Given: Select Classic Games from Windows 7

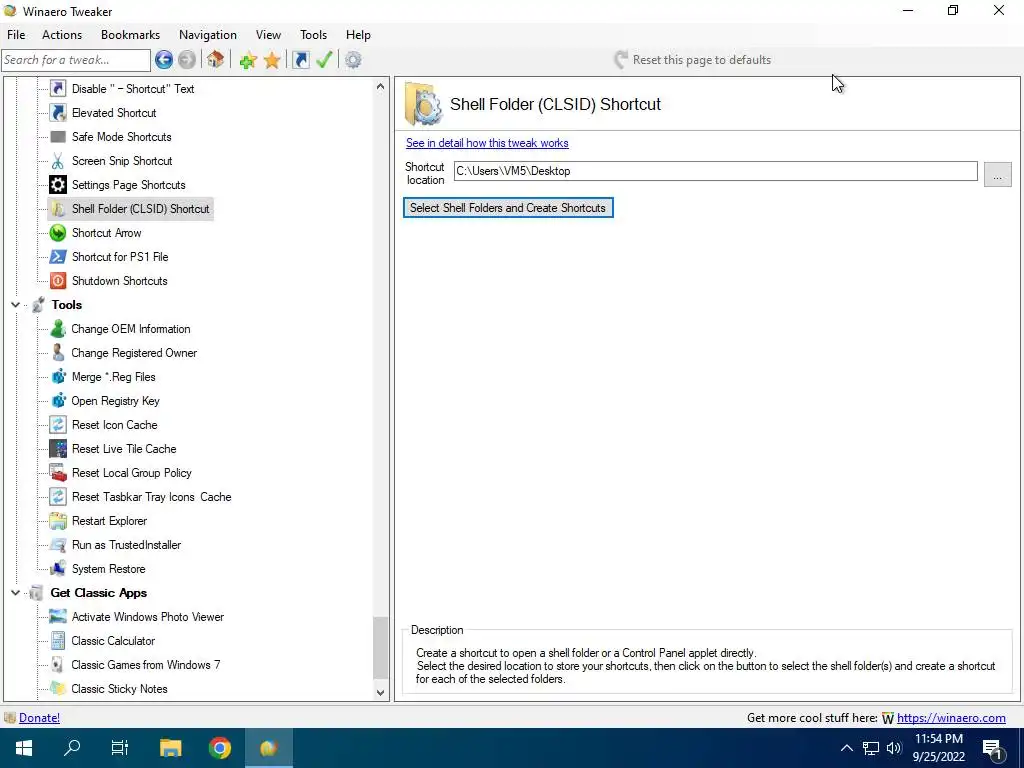Looking at the screenshot, I should pyautogui.click(x=146, y=665).
